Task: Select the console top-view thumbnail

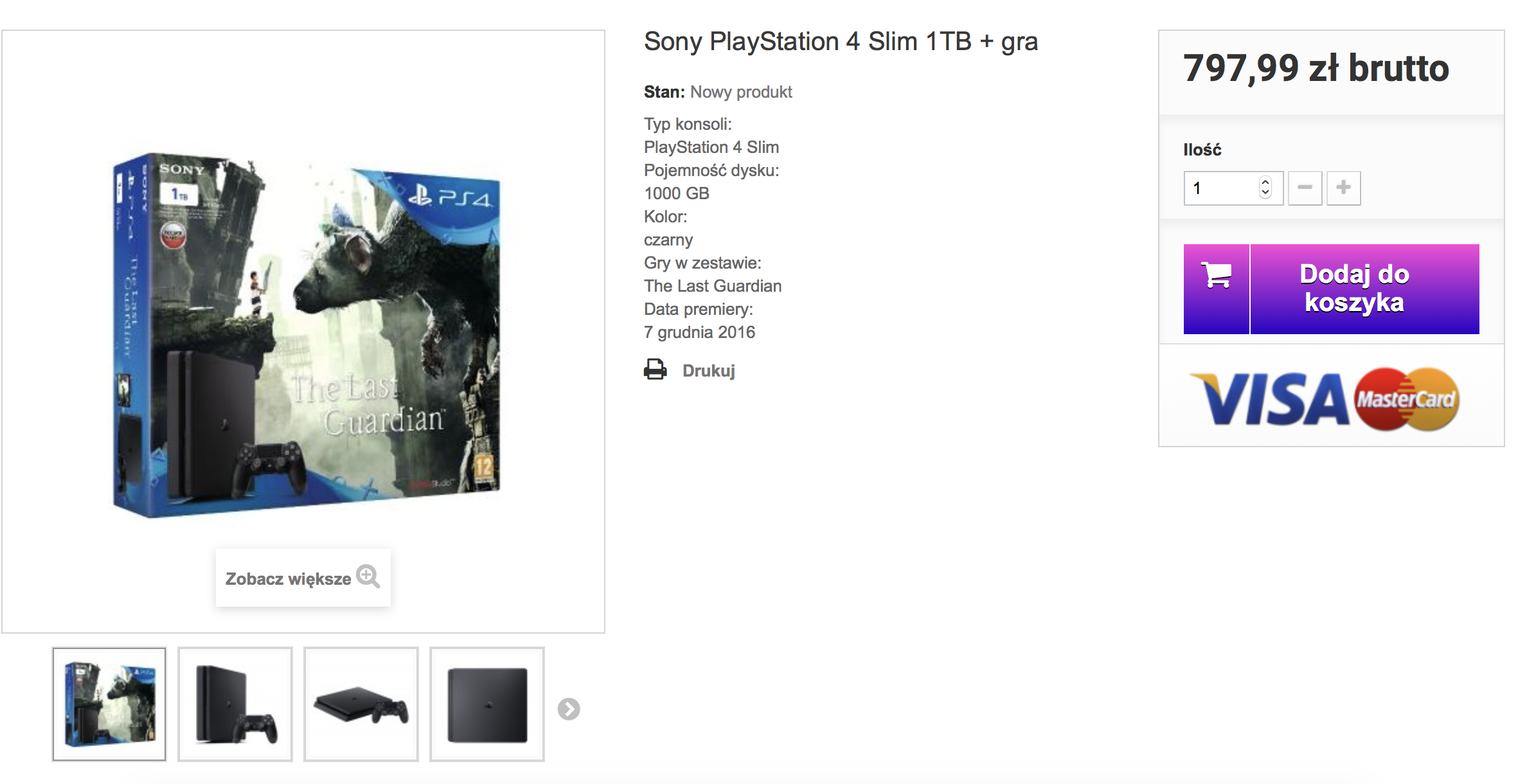Action: point(487,704)
